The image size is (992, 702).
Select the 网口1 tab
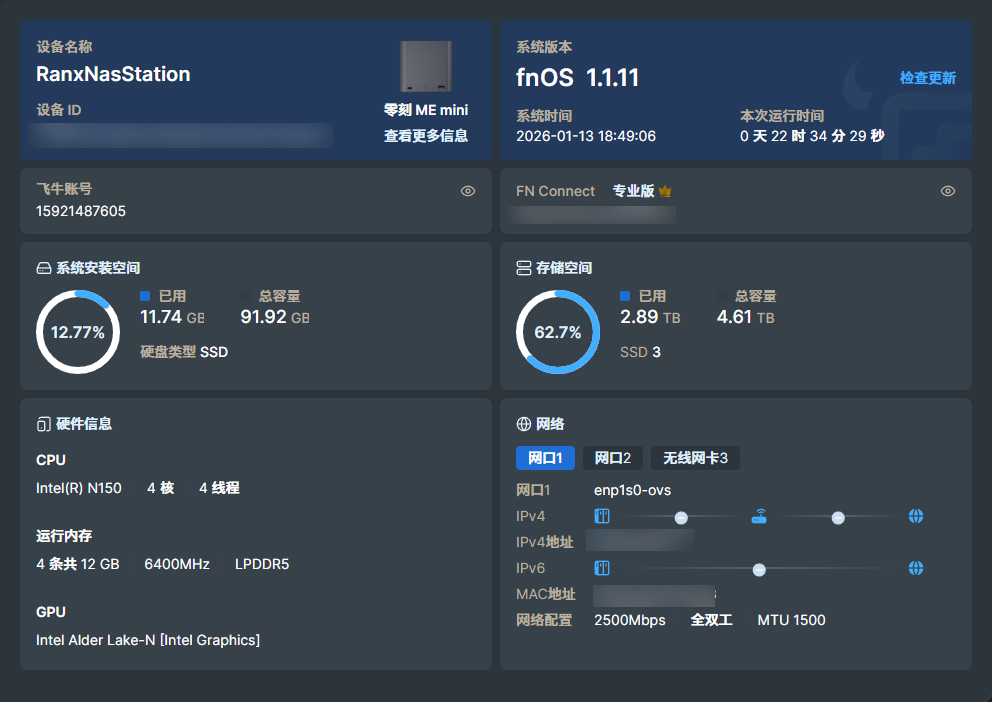click(545, 458)
